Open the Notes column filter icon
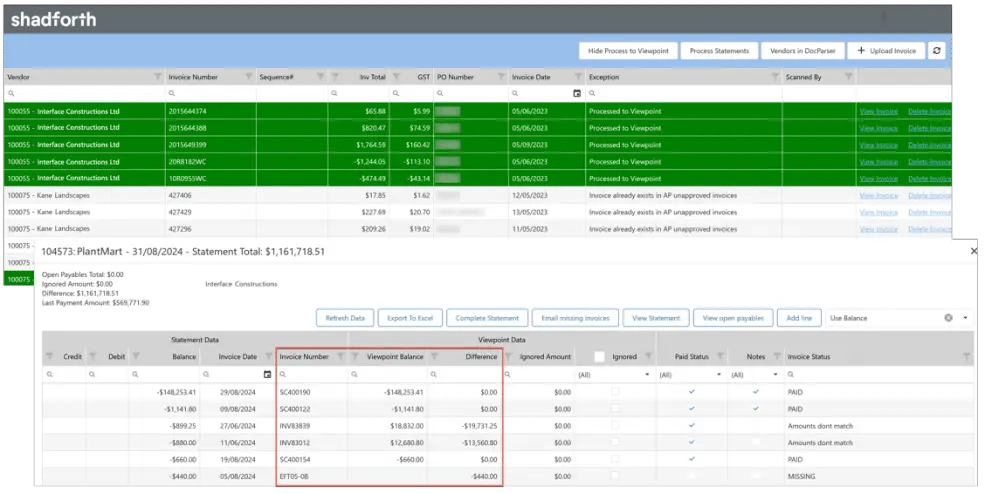The height and width of the screenshot is (493, 985). 777,357
